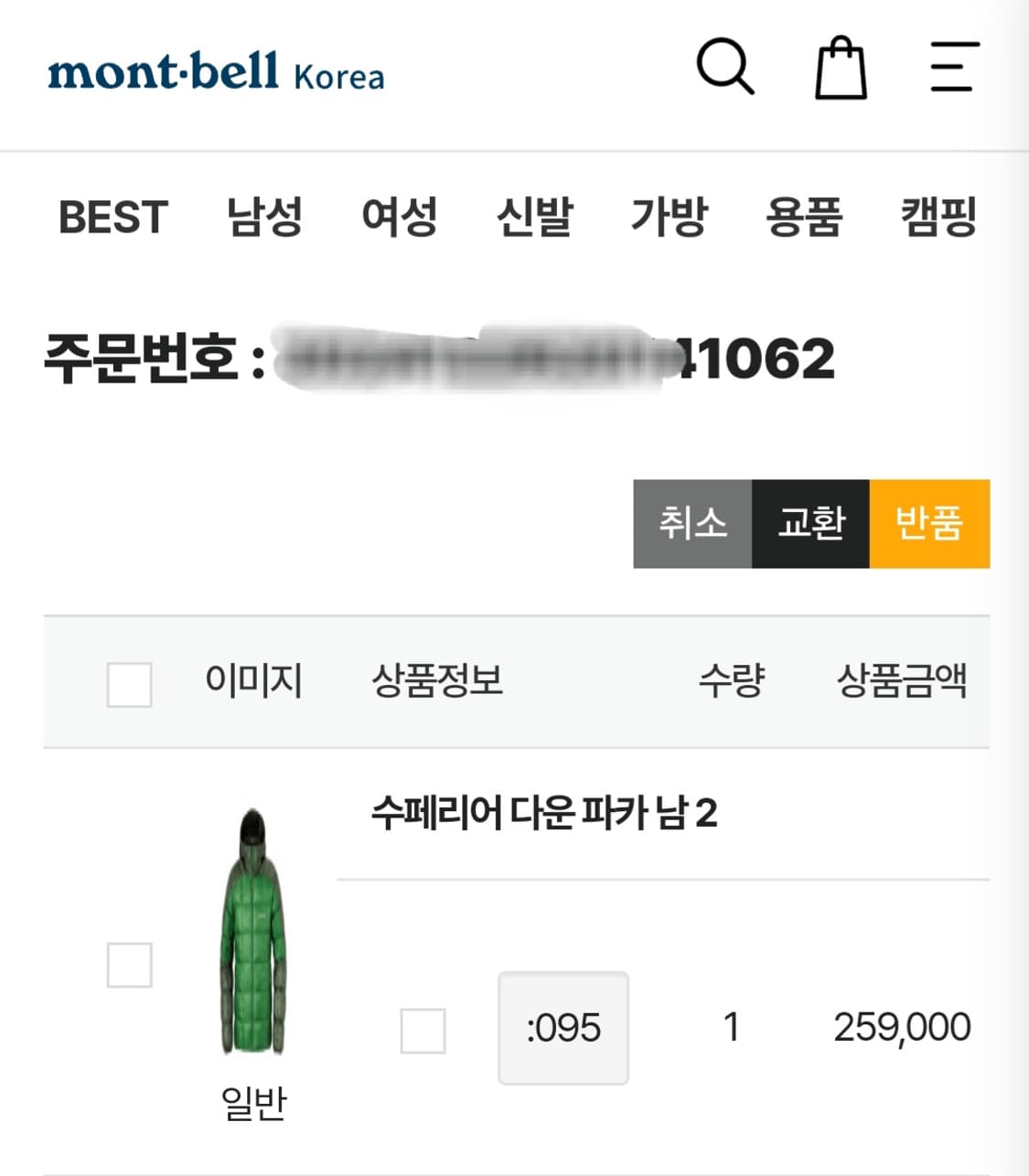
Task: Go to the 캠핑 category
Action: (938, 218)
